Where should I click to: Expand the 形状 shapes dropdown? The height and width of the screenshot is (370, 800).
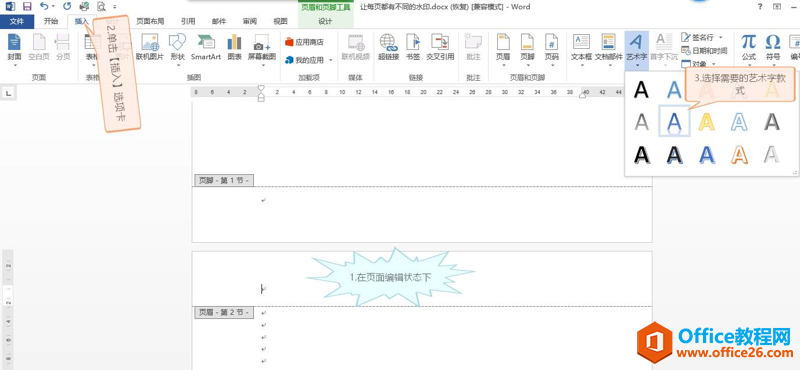click(x=177, y=65)
